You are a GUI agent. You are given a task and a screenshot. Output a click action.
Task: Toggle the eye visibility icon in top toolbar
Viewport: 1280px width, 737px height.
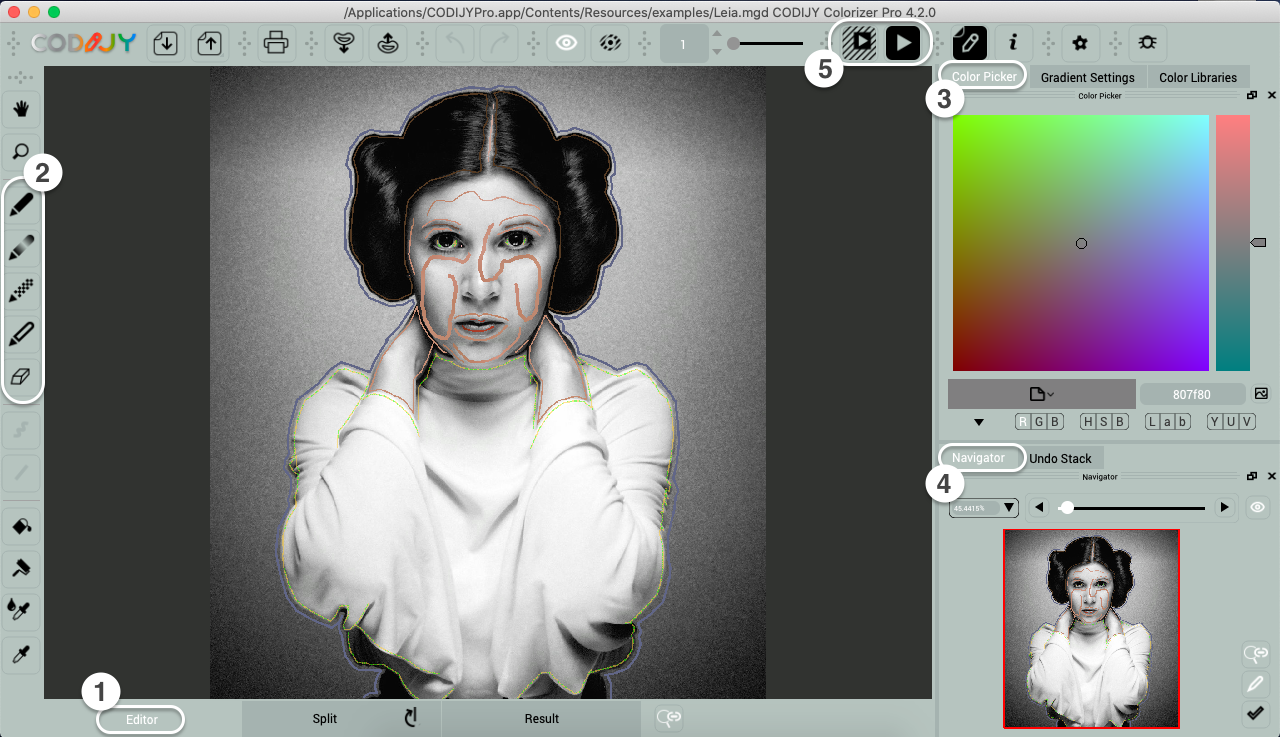tap(567, 43)
